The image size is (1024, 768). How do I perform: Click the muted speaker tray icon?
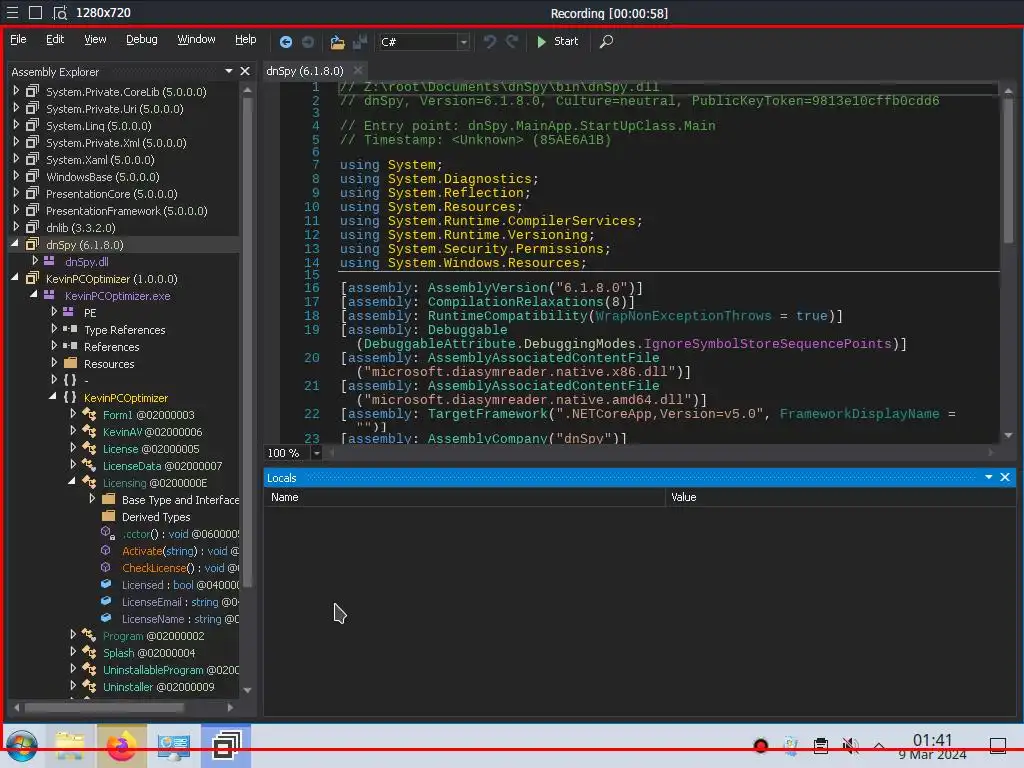[850, 745]
